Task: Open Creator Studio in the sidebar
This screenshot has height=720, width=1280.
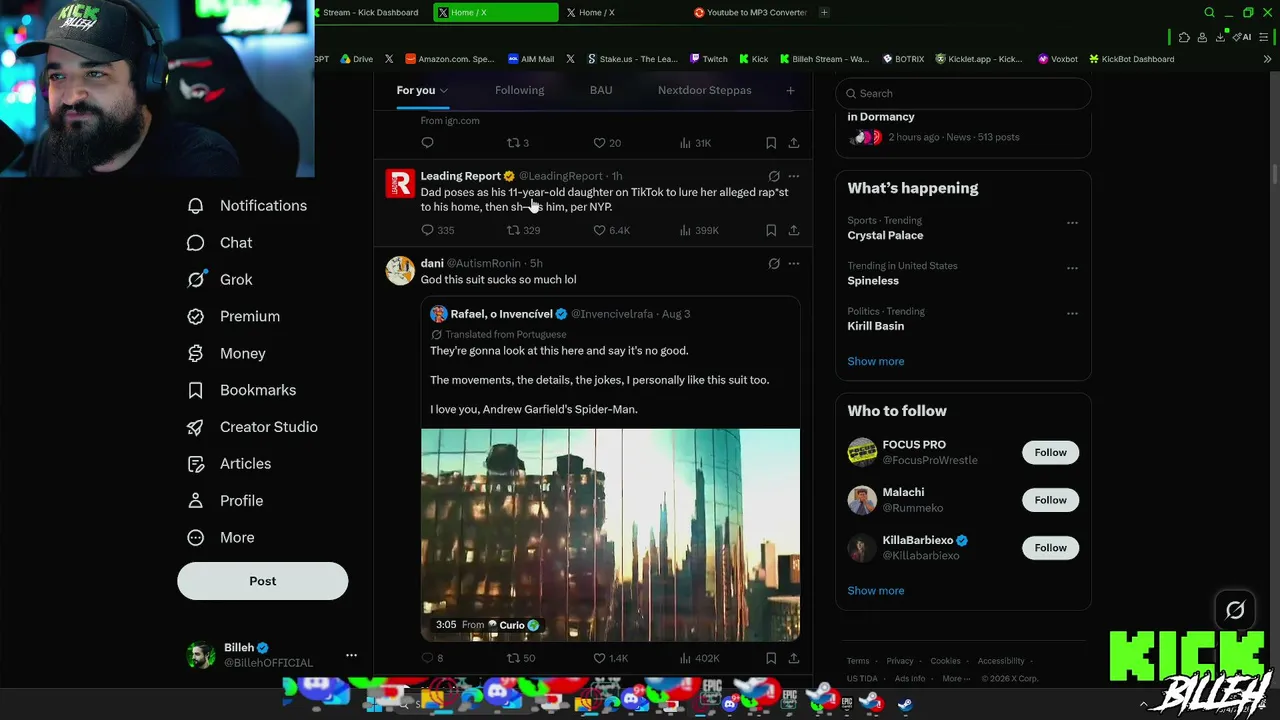Action: [x=253, y=427]
